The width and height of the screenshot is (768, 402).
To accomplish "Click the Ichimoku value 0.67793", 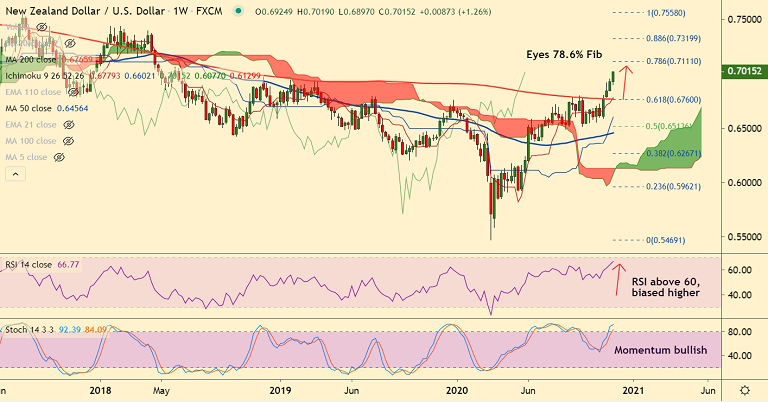I will click(x=104, y=76).
